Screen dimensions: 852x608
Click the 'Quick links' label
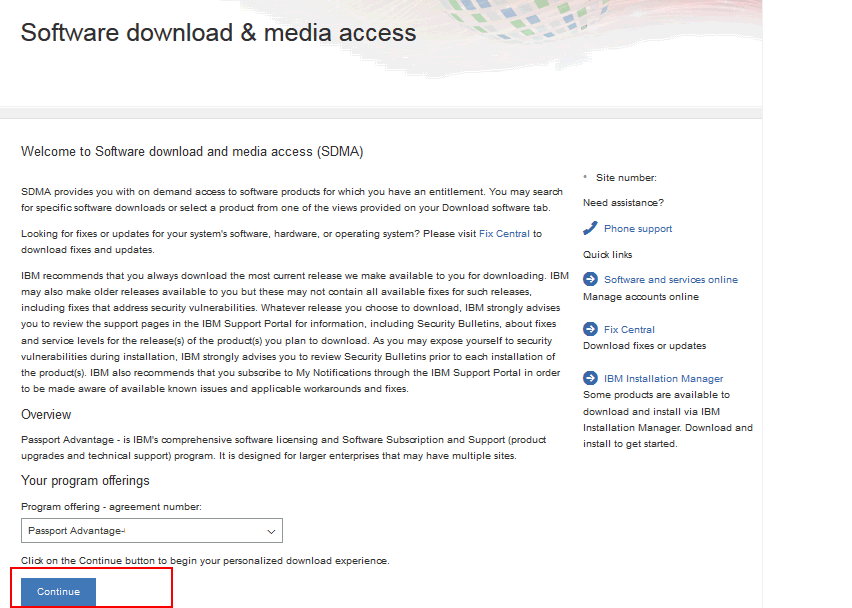(x=607, y=254)
